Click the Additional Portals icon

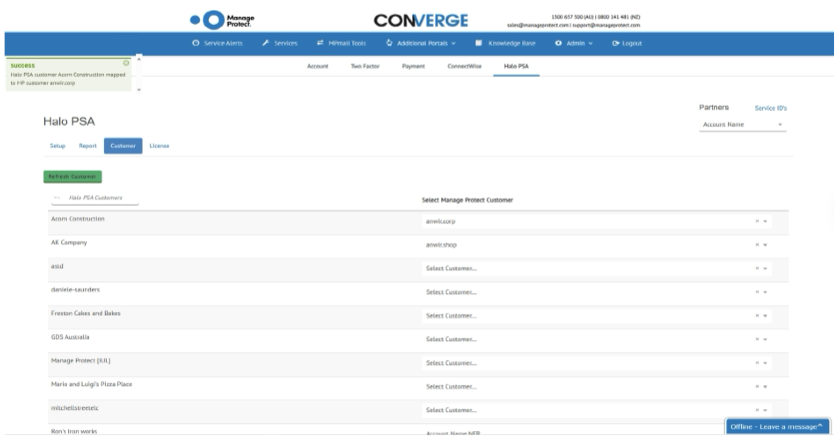[389, 43]
